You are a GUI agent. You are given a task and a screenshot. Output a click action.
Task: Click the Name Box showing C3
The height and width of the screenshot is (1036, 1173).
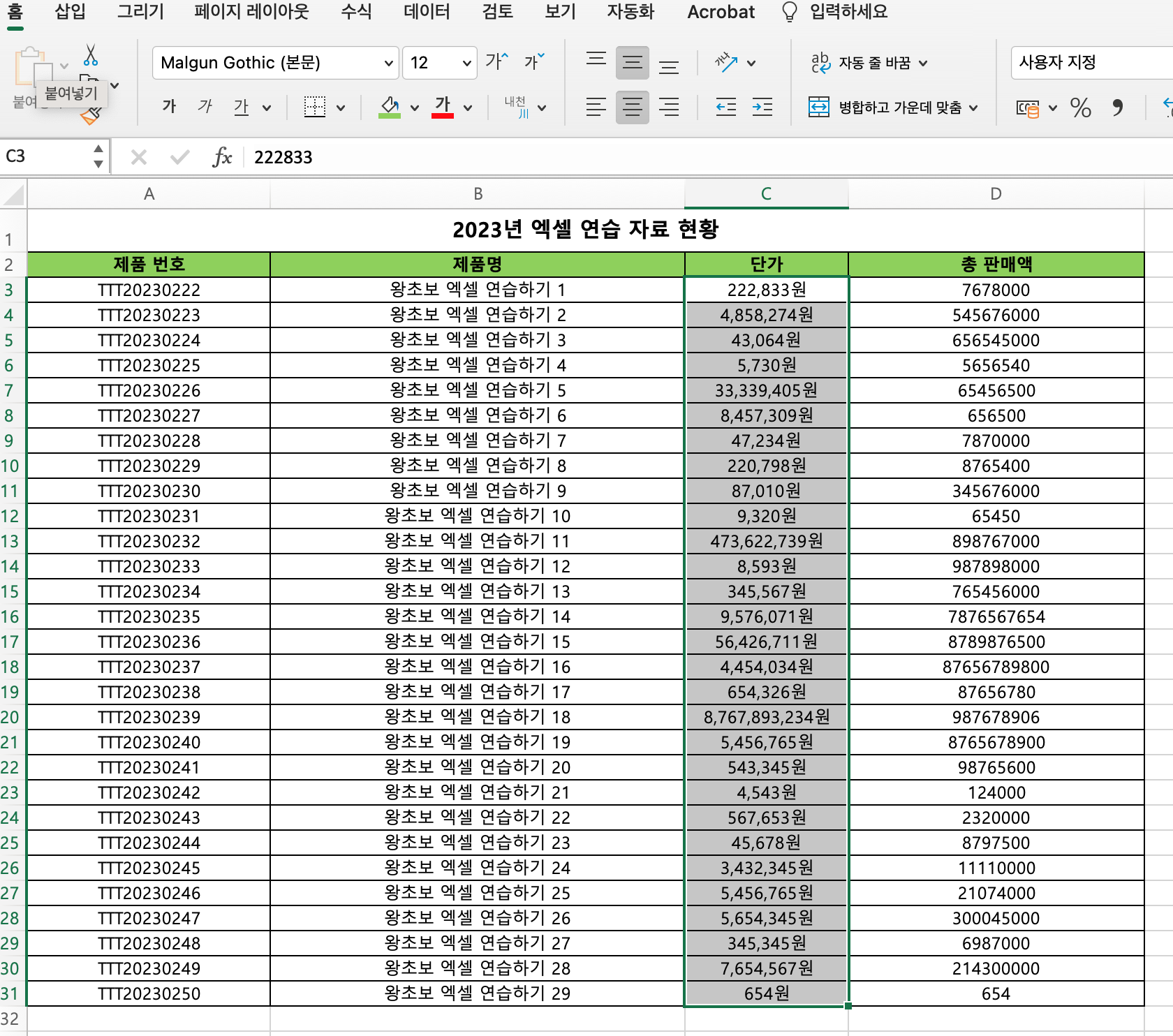[x=45, y=156]
